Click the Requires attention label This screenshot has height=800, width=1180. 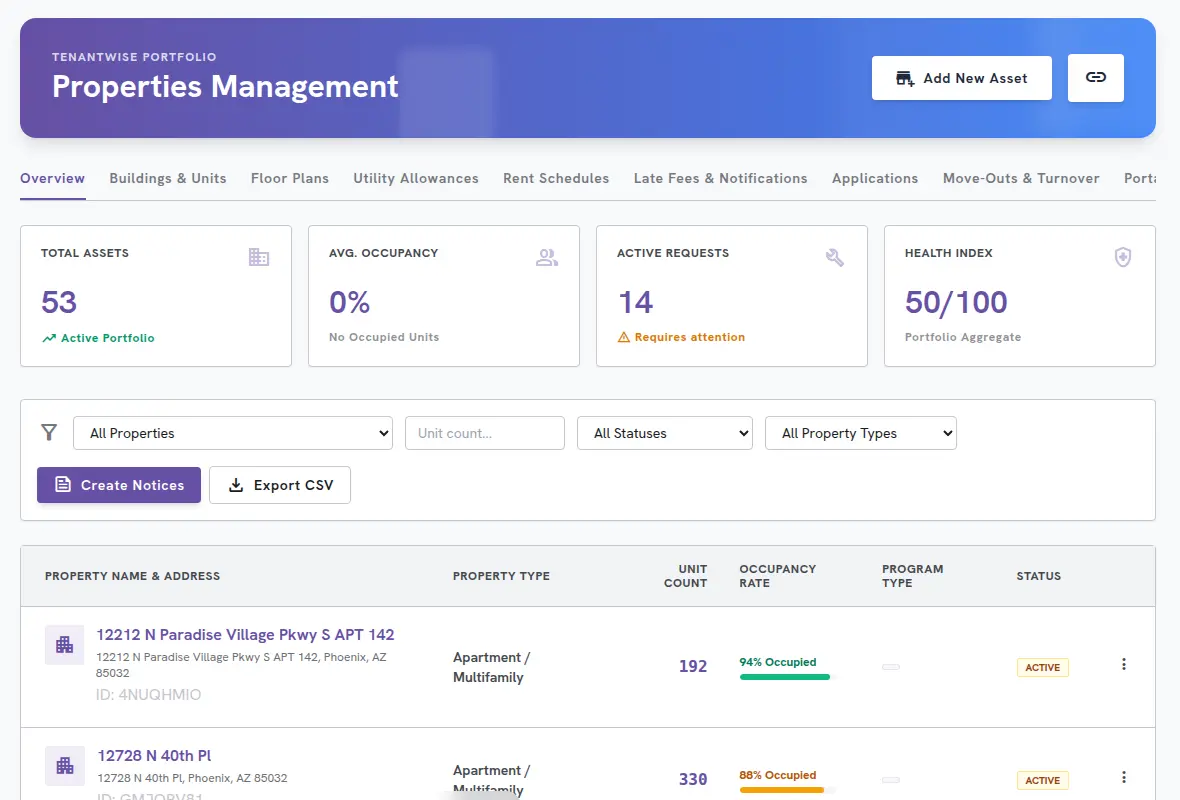click(689, 337)
